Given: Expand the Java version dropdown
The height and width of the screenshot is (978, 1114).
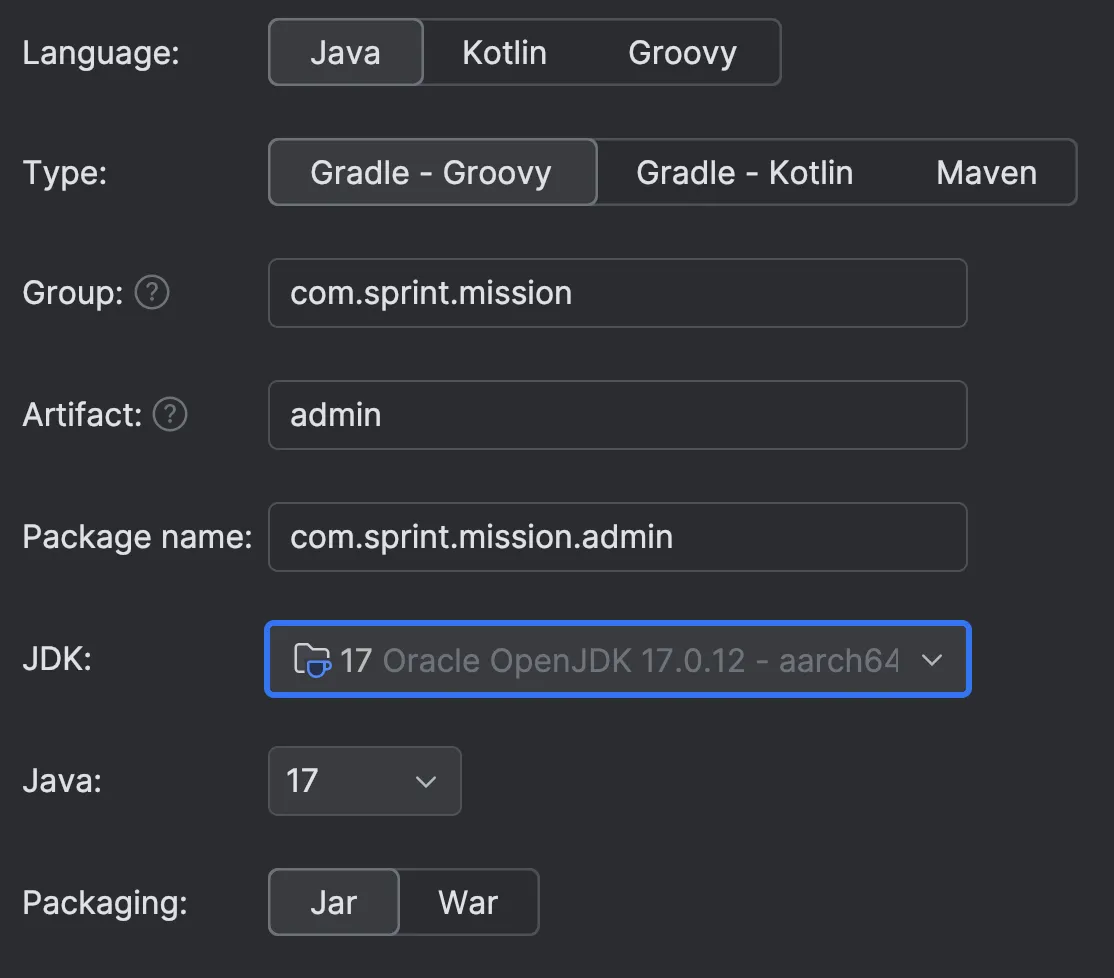Looking at the screenshot, I should (x=364, y=780).
